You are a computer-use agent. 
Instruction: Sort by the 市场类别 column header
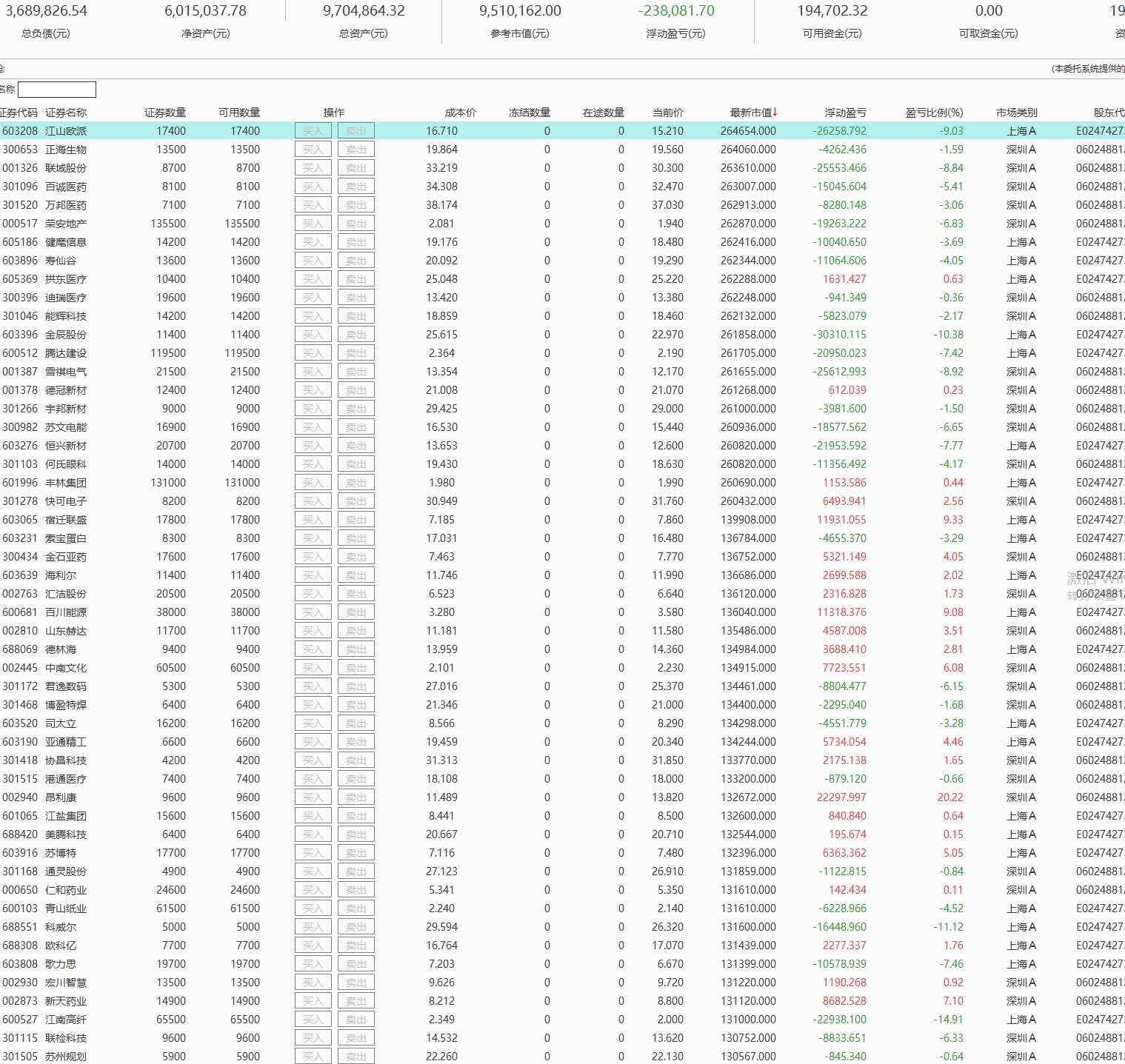[x=1017, y=113]
